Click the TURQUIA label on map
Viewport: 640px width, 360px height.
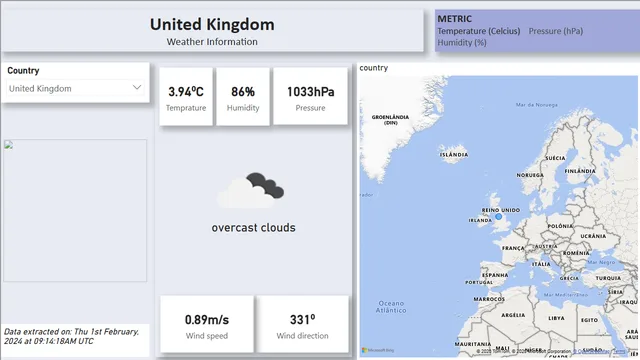[x=608, y=278]
